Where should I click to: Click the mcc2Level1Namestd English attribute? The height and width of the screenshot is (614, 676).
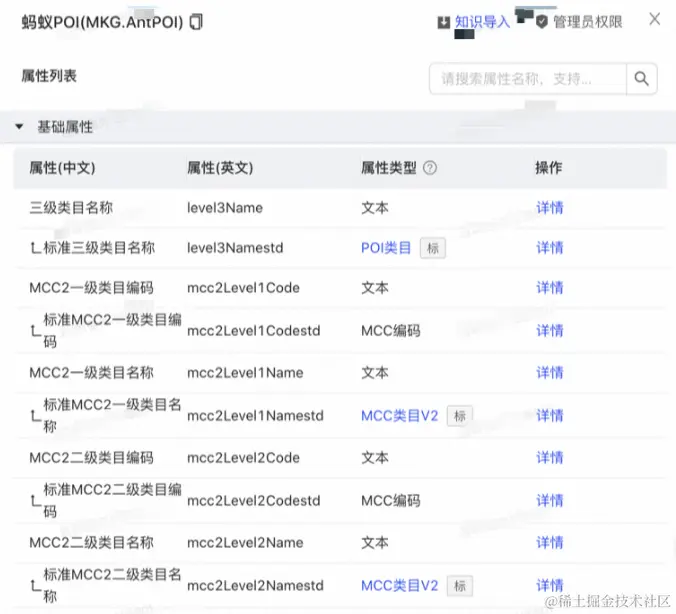256,416
